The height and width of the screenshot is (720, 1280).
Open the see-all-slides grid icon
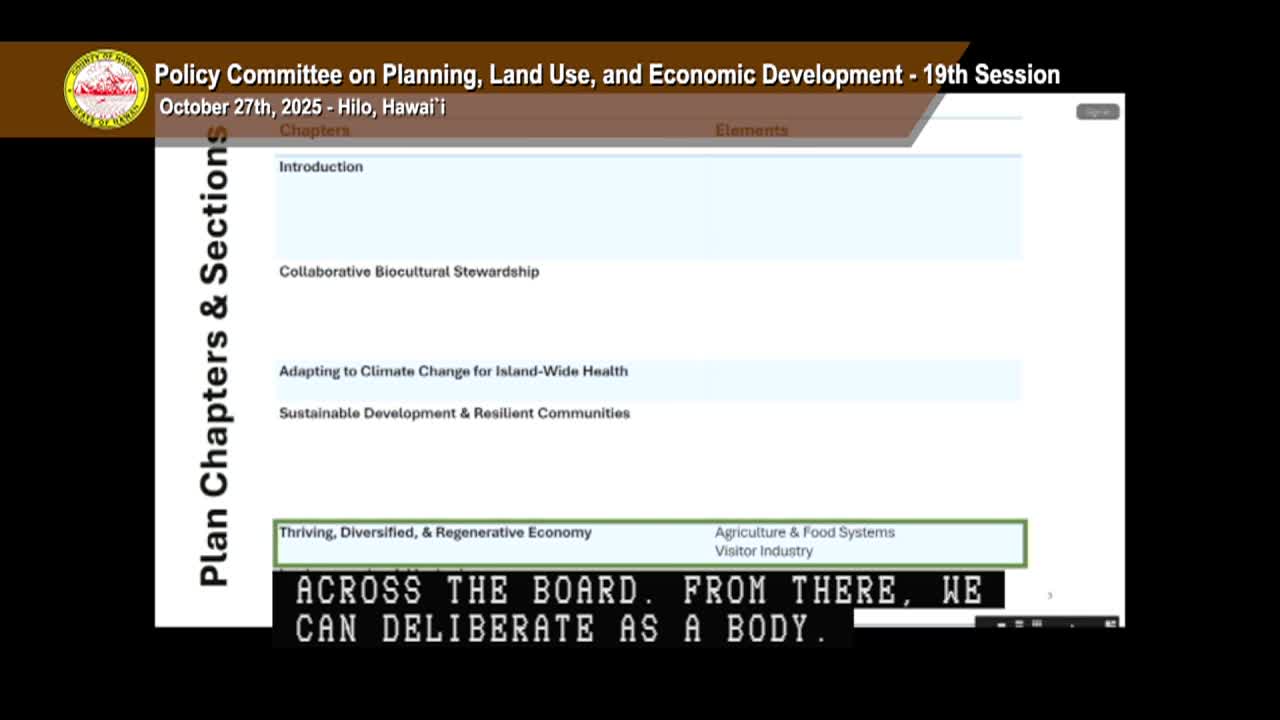point(1036,623)
